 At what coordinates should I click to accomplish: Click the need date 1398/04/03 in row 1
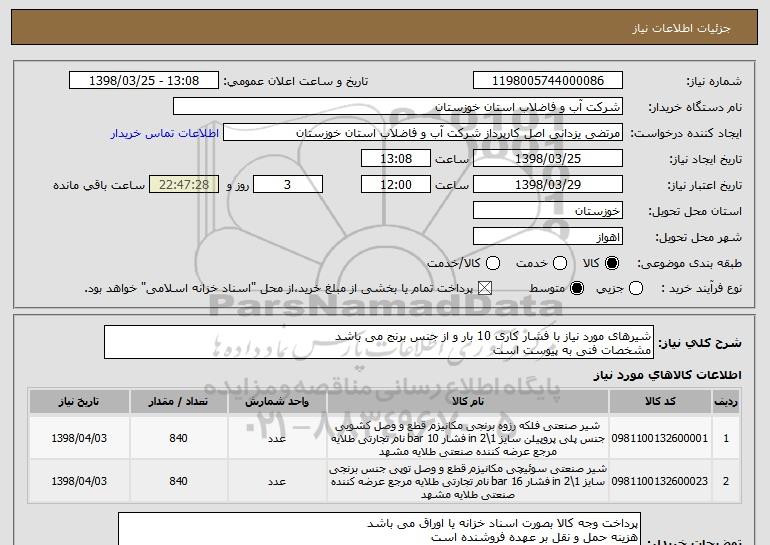coord(79,438)
